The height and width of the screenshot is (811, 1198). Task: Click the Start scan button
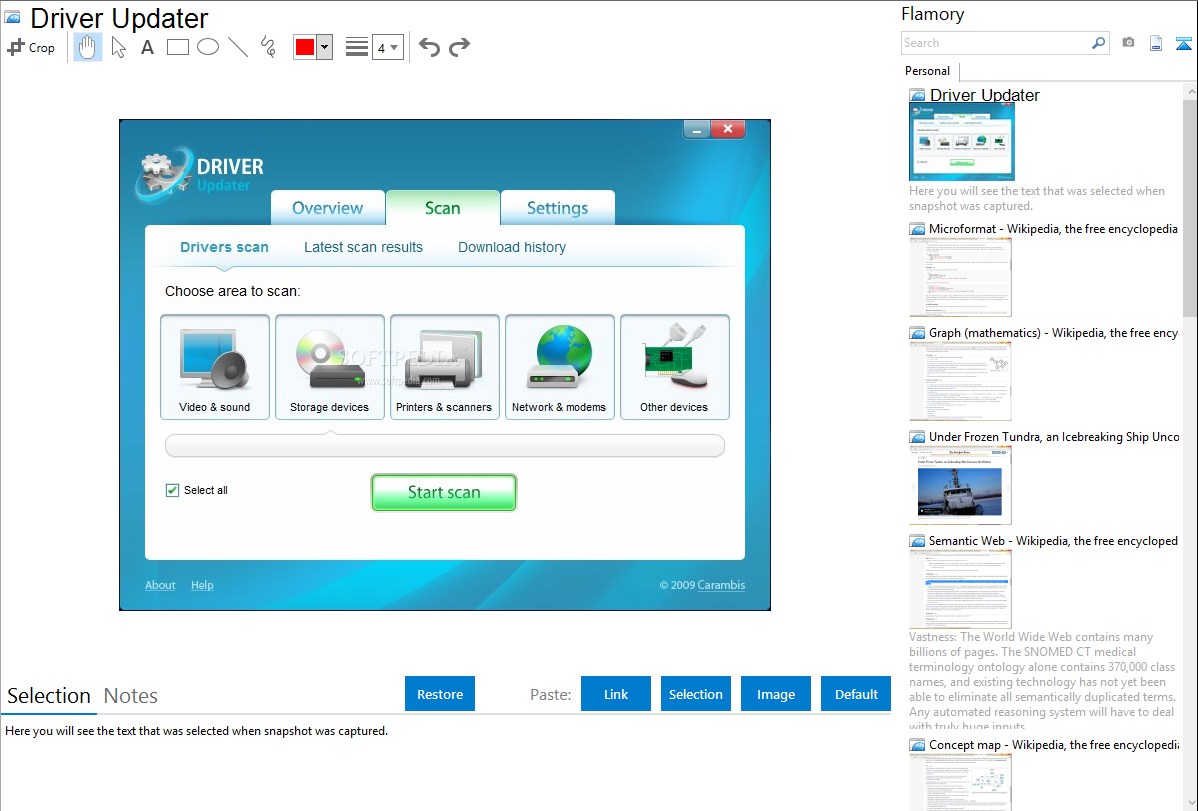[444, 492]
